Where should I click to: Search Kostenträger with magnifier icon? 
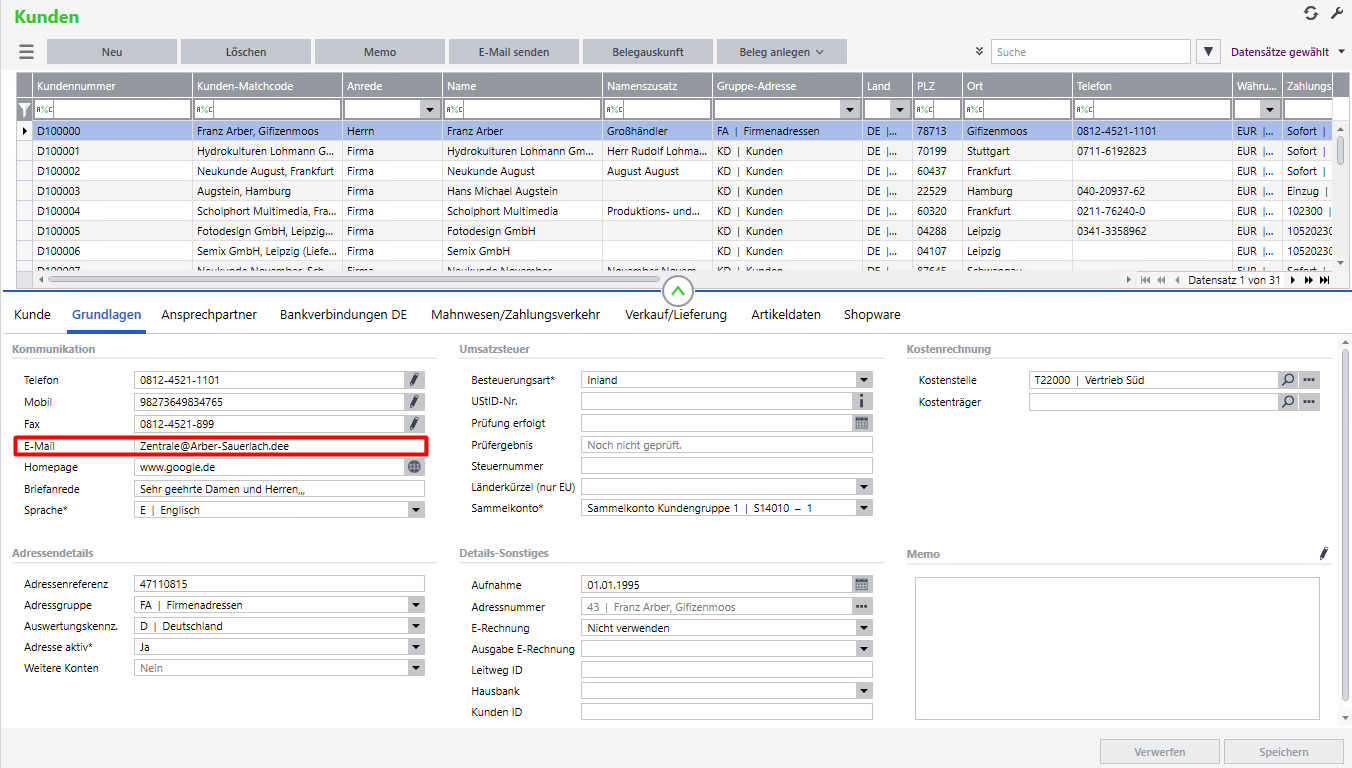click(1289, 402)
